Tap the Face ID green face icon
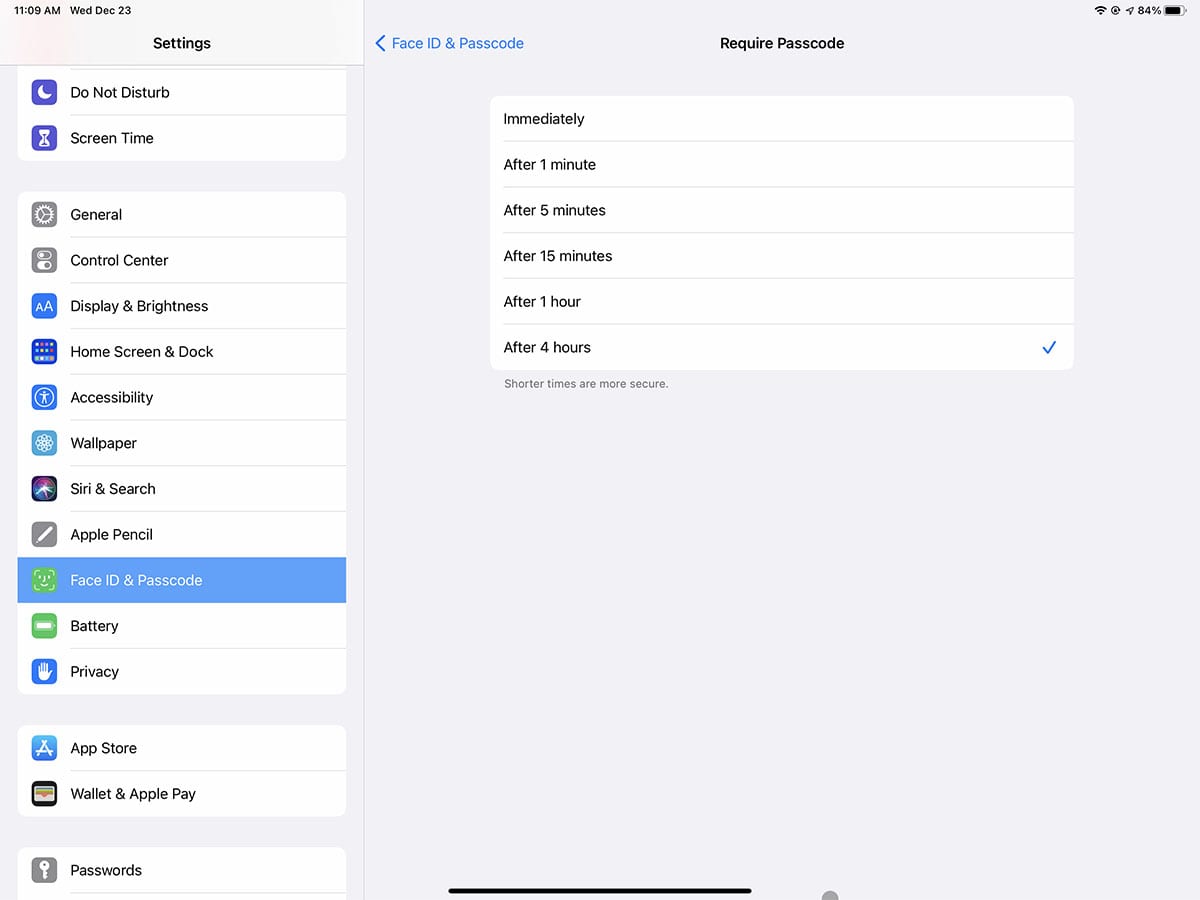 pyautogui.click(x=44, y=580)
